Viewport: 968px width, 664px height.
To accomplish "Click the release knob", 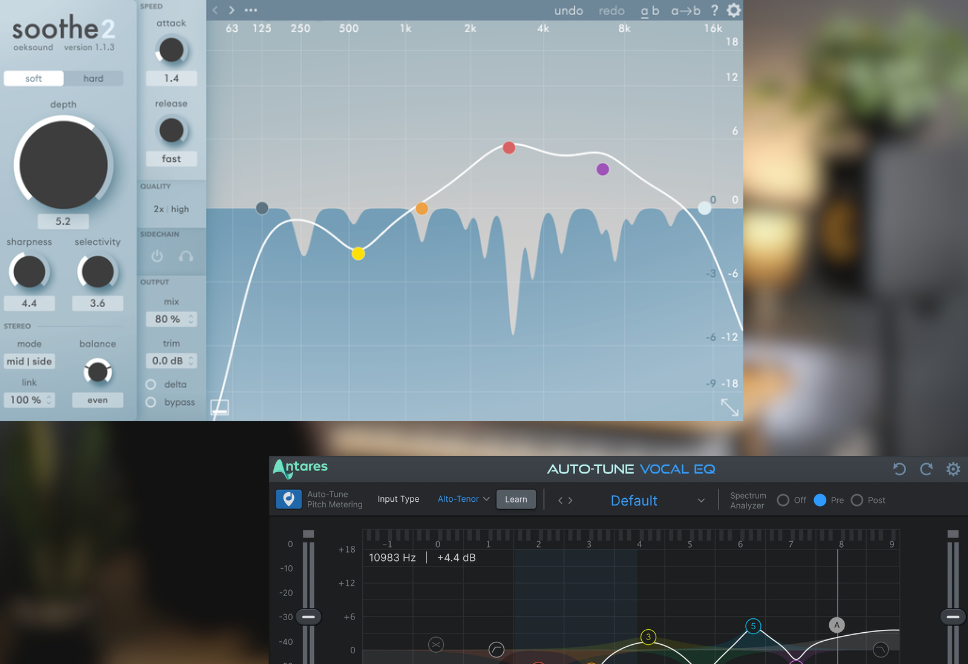I will pos(171,130).
